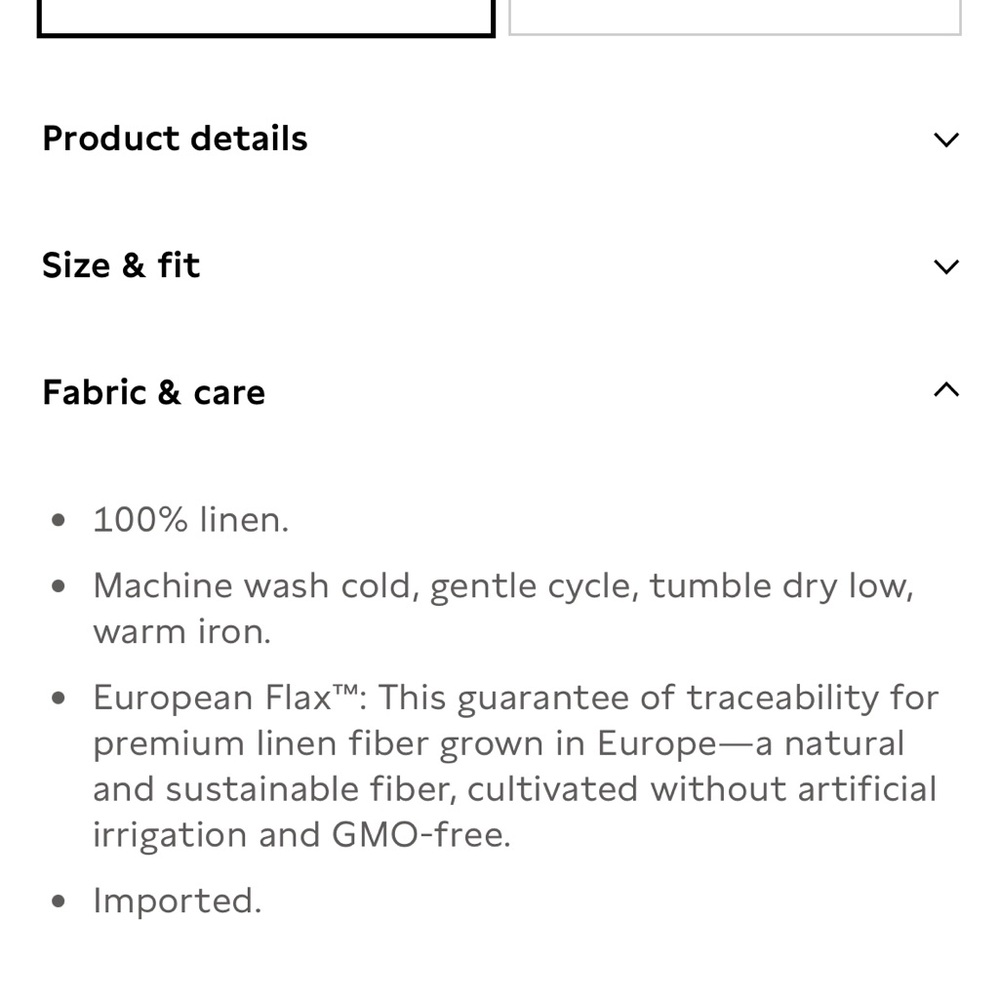The image size is (1000, 1000).
Task: Click the black-outlined button at top
Action: click(266, 18)
